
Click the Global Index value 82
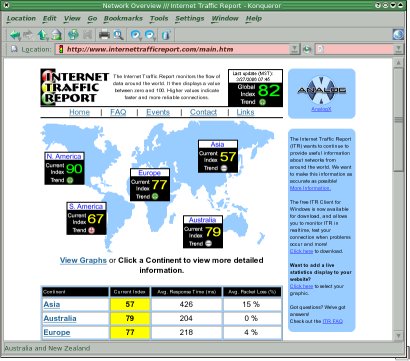269,90
